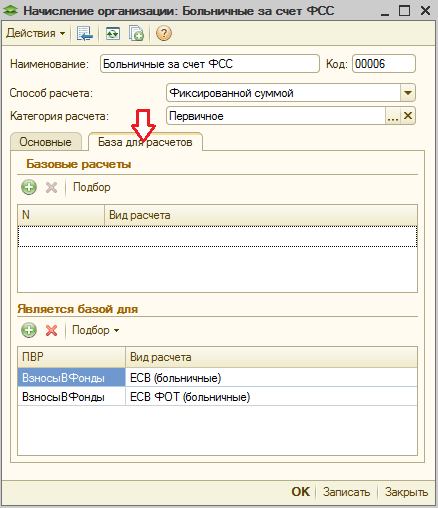Switch to the Основные tab

coord(46,142)
